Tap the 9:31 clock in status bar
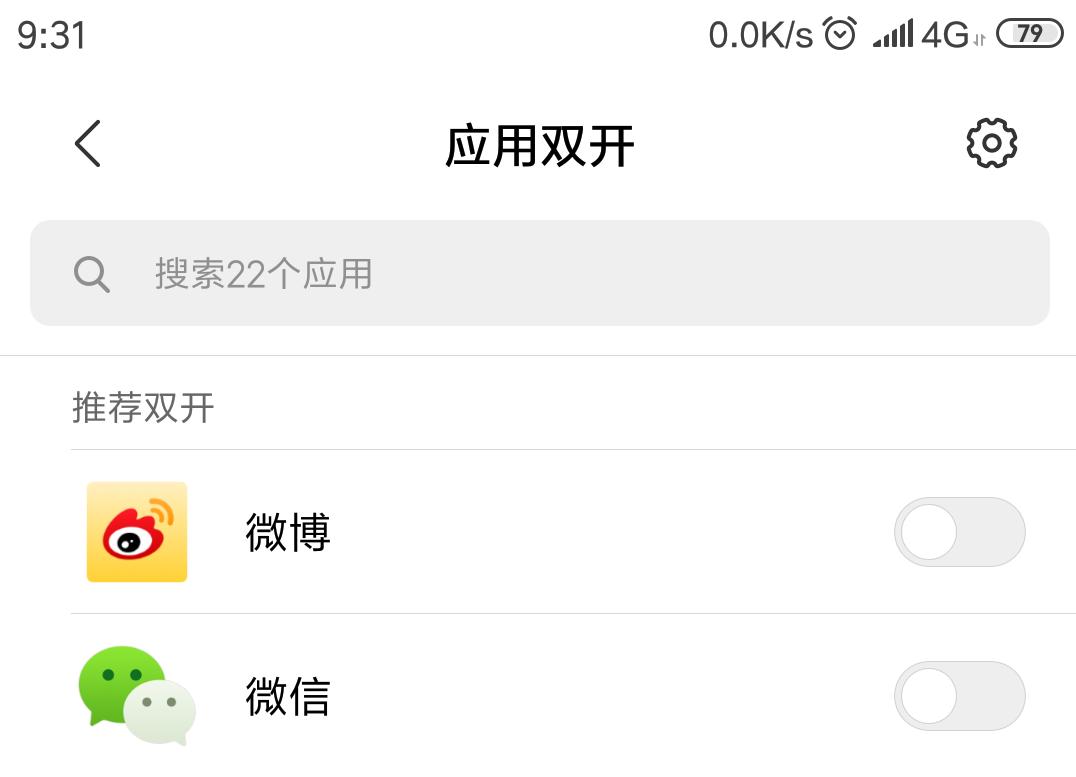Image resolution: width=1076 pixels, height=777 pixels. click(52, 36)
